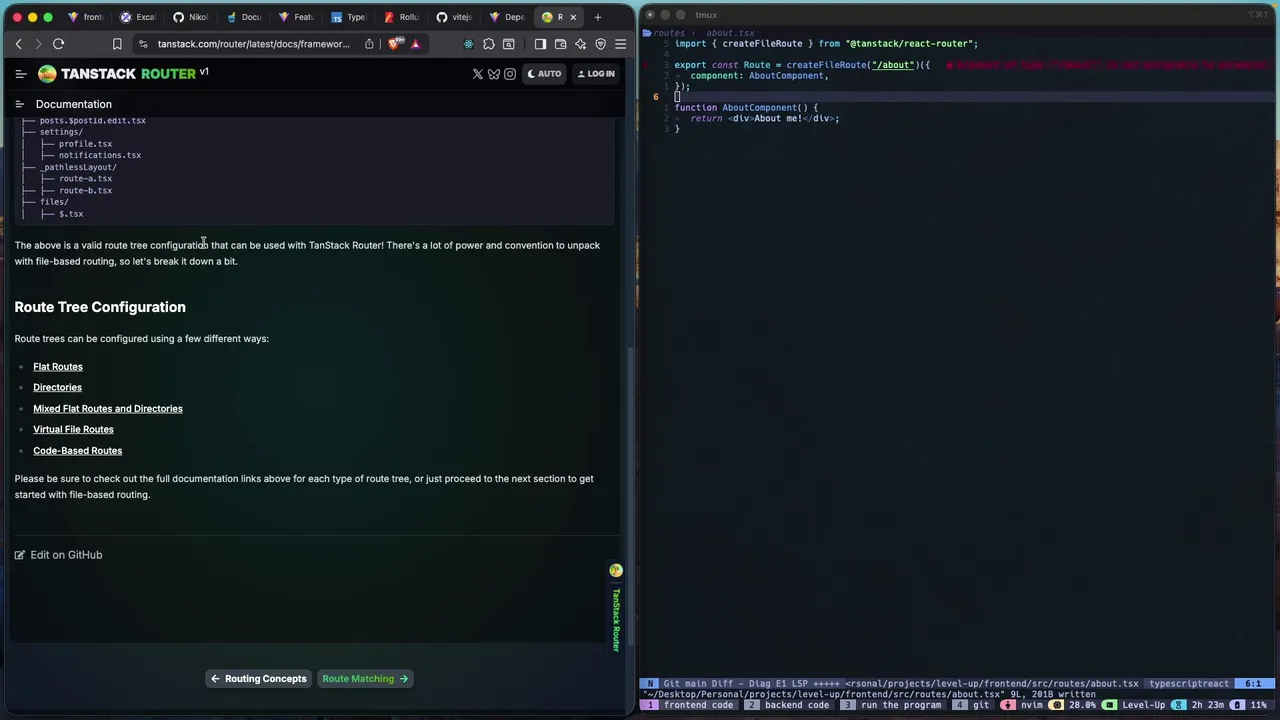Click 'route-a.tsx' in the file tree
The image size is (1280, 720).
pyautogui.click(x=85, y=179)
